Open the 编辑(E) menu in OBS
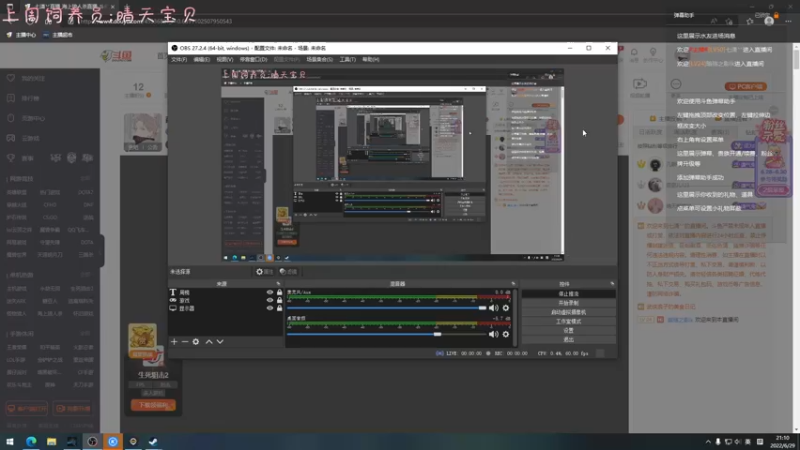The height and width of the screenshot is (450, 800). [x=202, y=60]
